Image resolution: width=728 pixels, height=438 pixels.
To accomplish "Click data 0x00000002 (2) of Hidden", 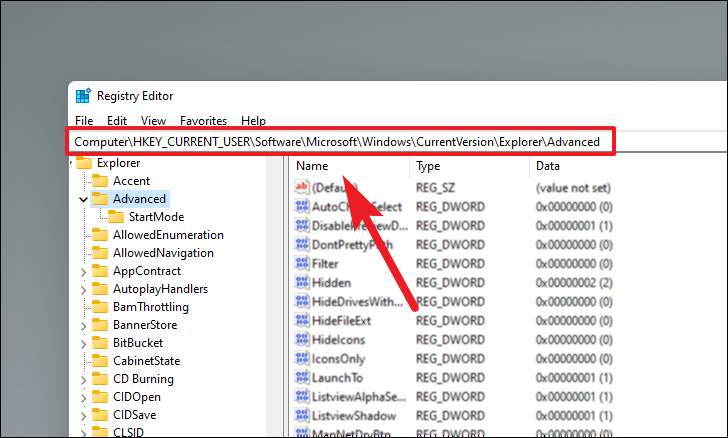I will [x=574, y=283].
